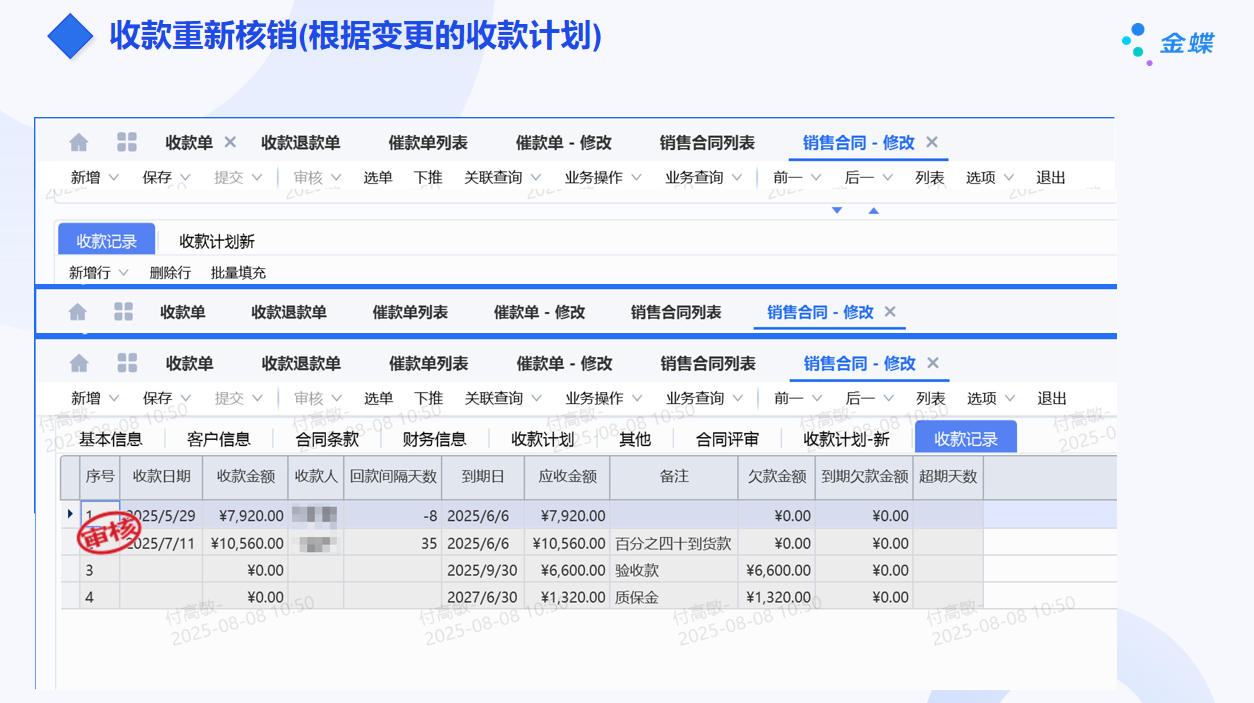1254x703 pixels.
Task: Click the row pointer arrow beside row 1
Action: pos(70,514)
